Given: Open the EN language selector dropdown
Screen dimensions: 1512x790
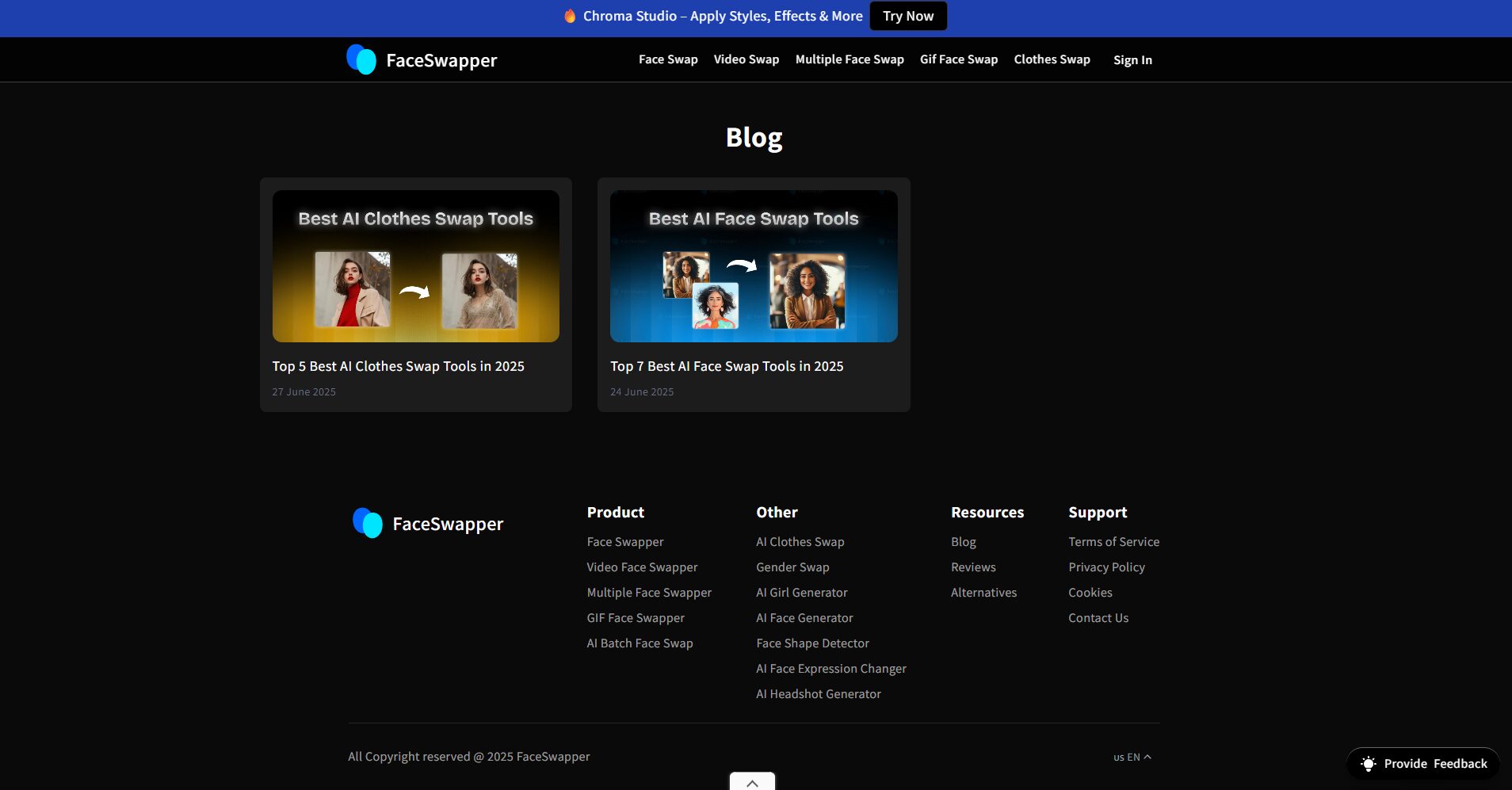Looking at the screenshot, I should [x=1132, y=757].
